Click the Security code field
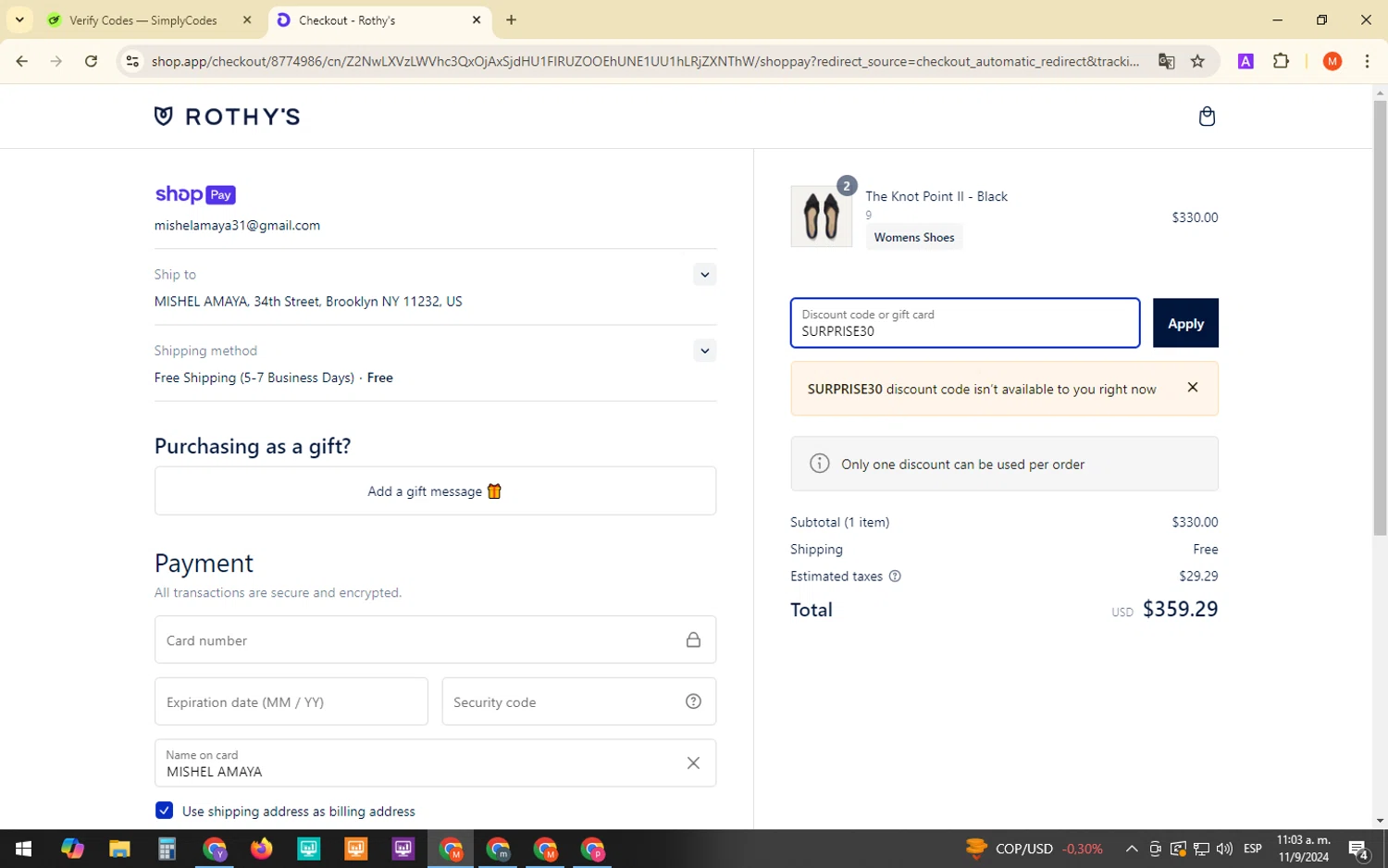1388x868 pixels. tap(578, 701)
